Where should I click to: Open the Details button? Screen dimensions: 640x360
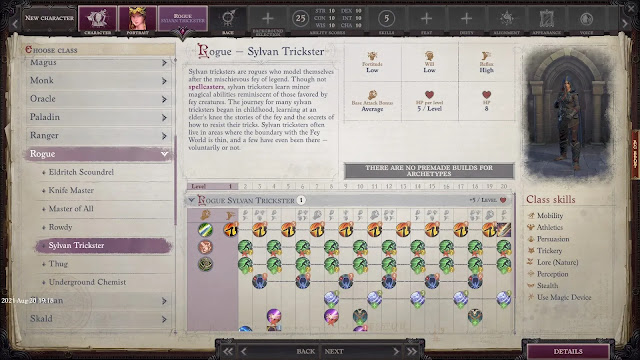568,351
